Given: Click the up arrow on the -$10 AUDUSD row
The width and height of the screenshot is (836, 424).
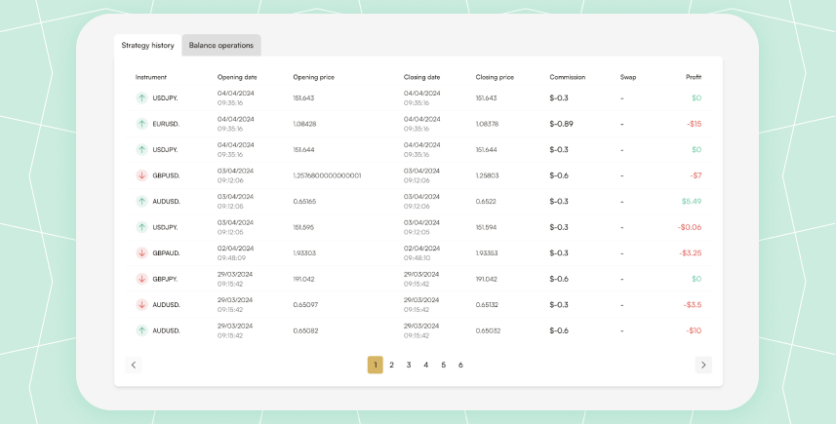Looking at the screenshot, I should tap(142, 331).
